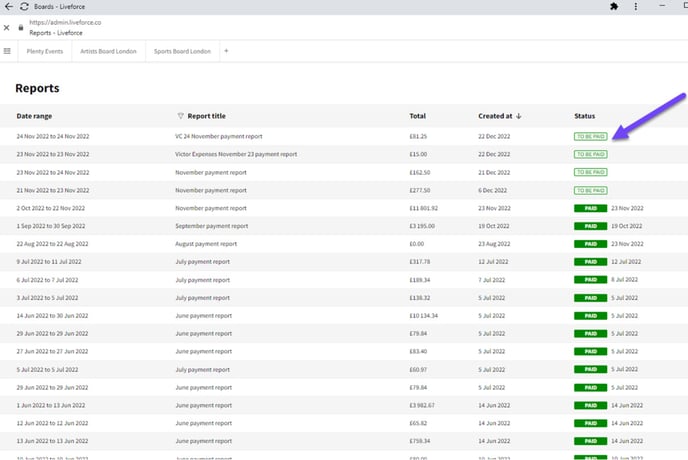The image size is (688, 460).
Task: View the site security padlock icon
Action: (x=21, y=28)
